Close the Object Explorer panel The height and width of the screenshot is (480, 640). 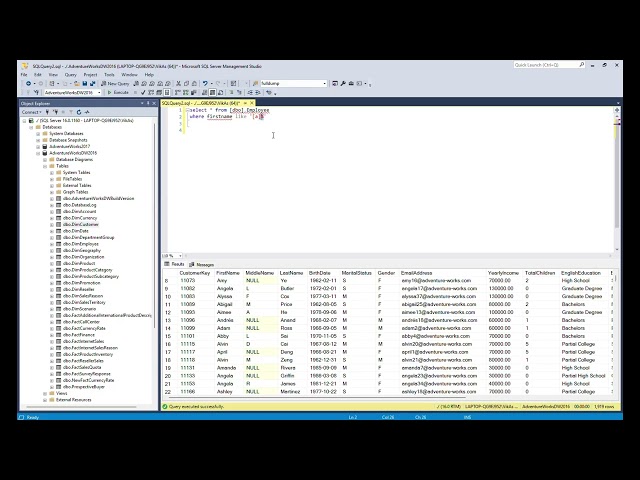154,103
